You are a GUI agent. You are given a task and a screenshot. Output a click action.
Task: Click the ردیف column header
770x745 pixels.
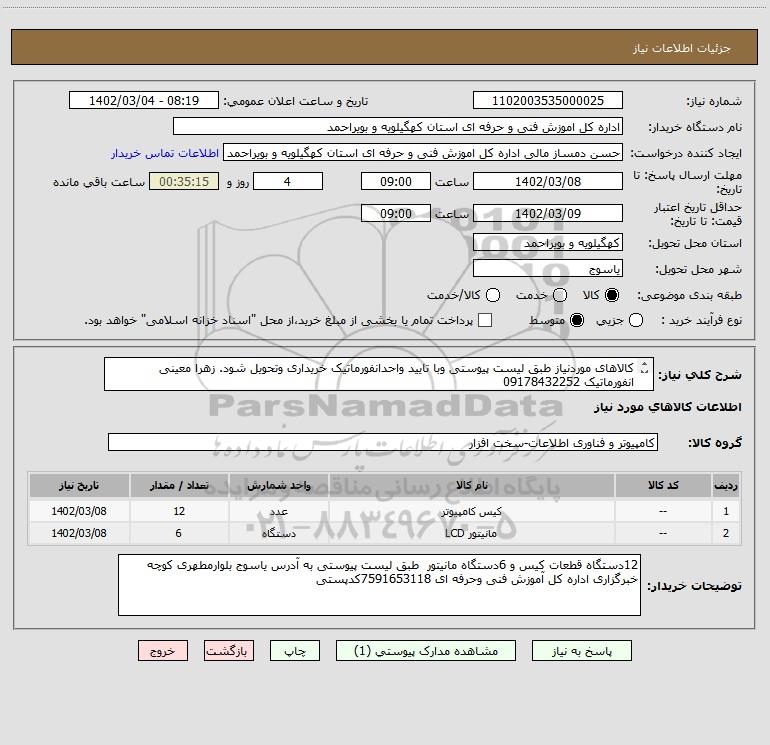click(726, 485)
